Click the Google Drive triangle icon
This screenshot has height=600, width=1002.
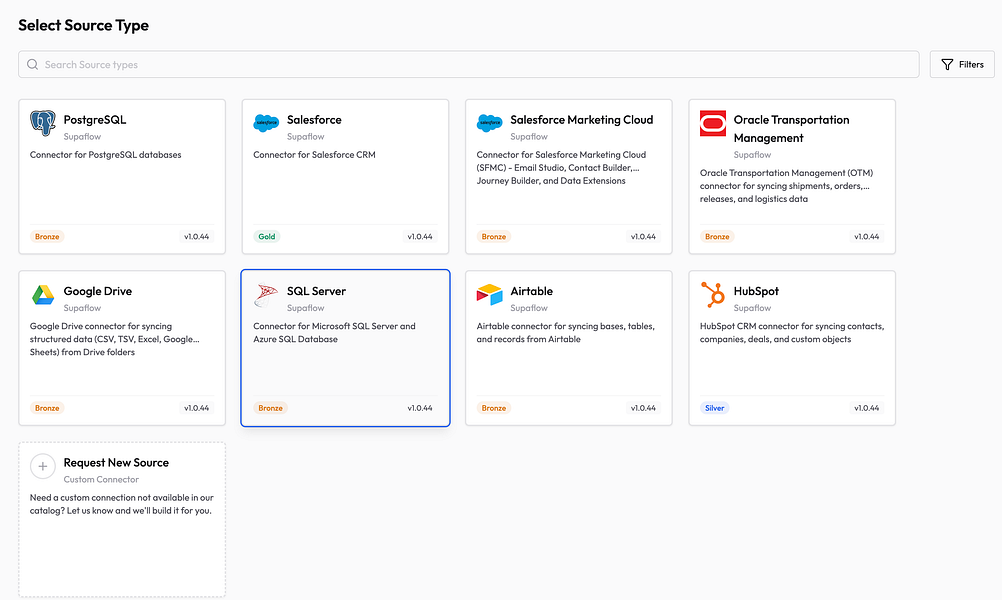[43, 295]
